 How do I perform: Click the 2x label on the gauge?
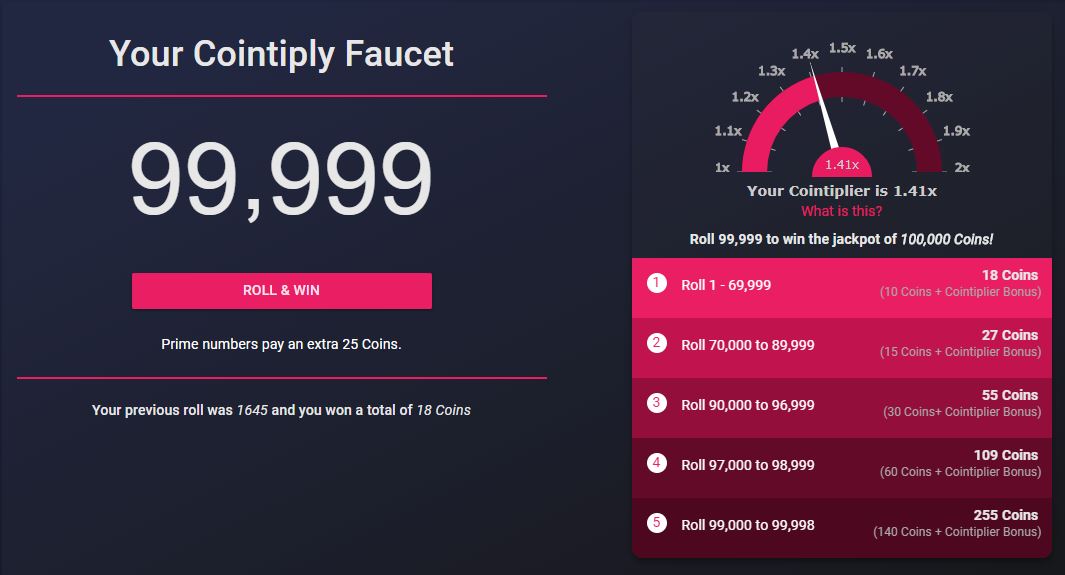pos(962,168)
